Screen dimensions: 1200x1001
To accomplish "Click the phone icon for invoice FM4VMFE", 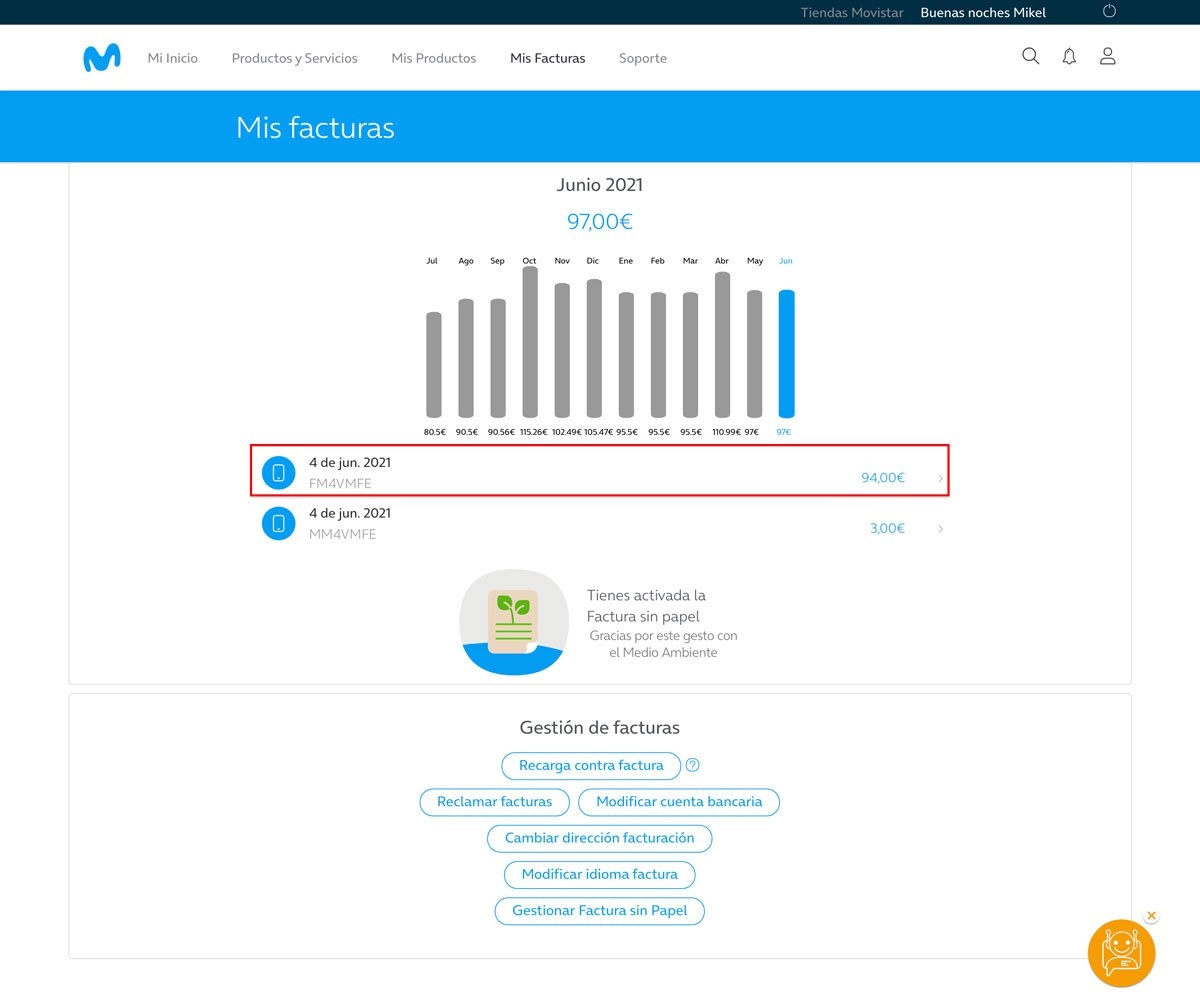I will [x=278, y=473].
